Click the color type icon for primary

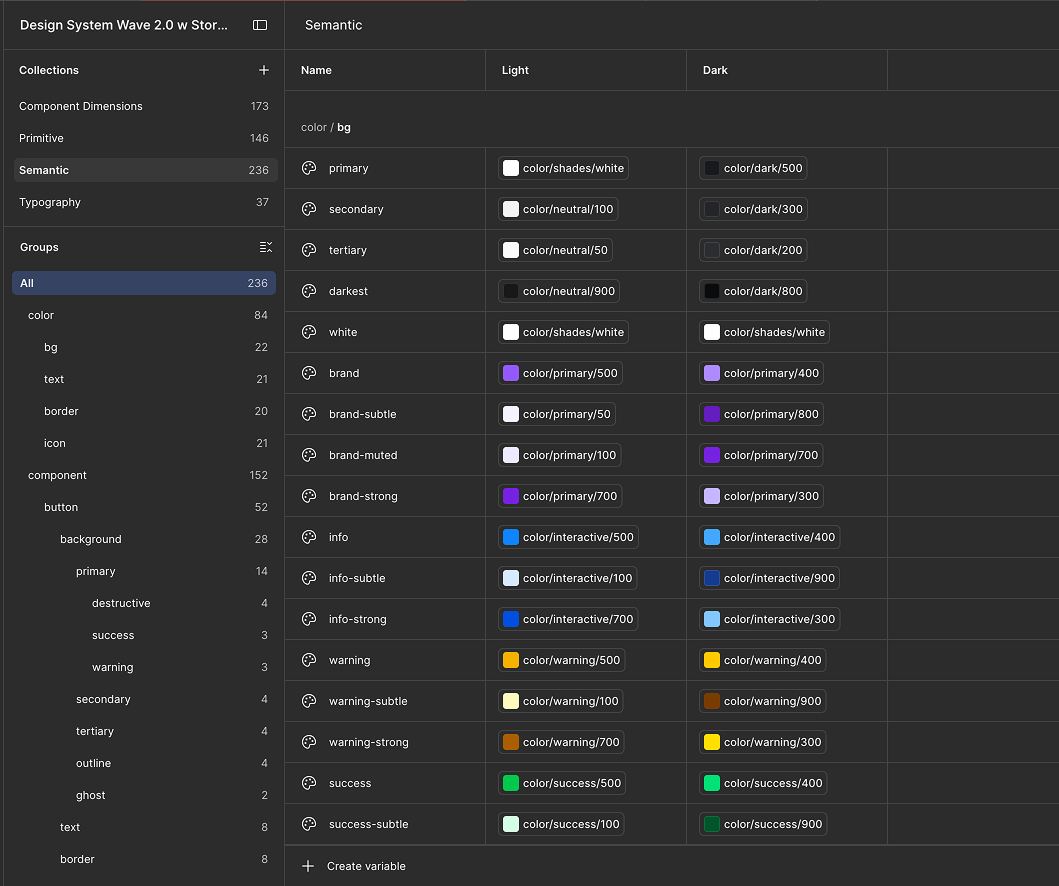pyautogui.click(x=309, y=168)
